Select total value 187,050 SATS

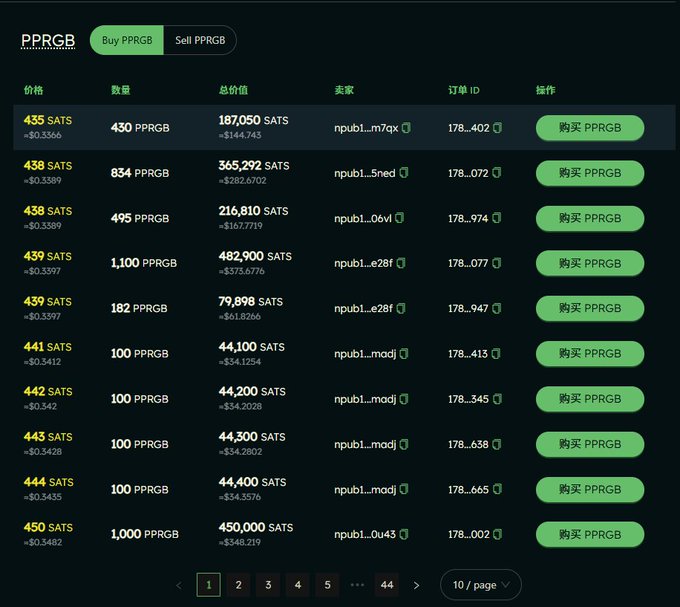coord(253,120)
